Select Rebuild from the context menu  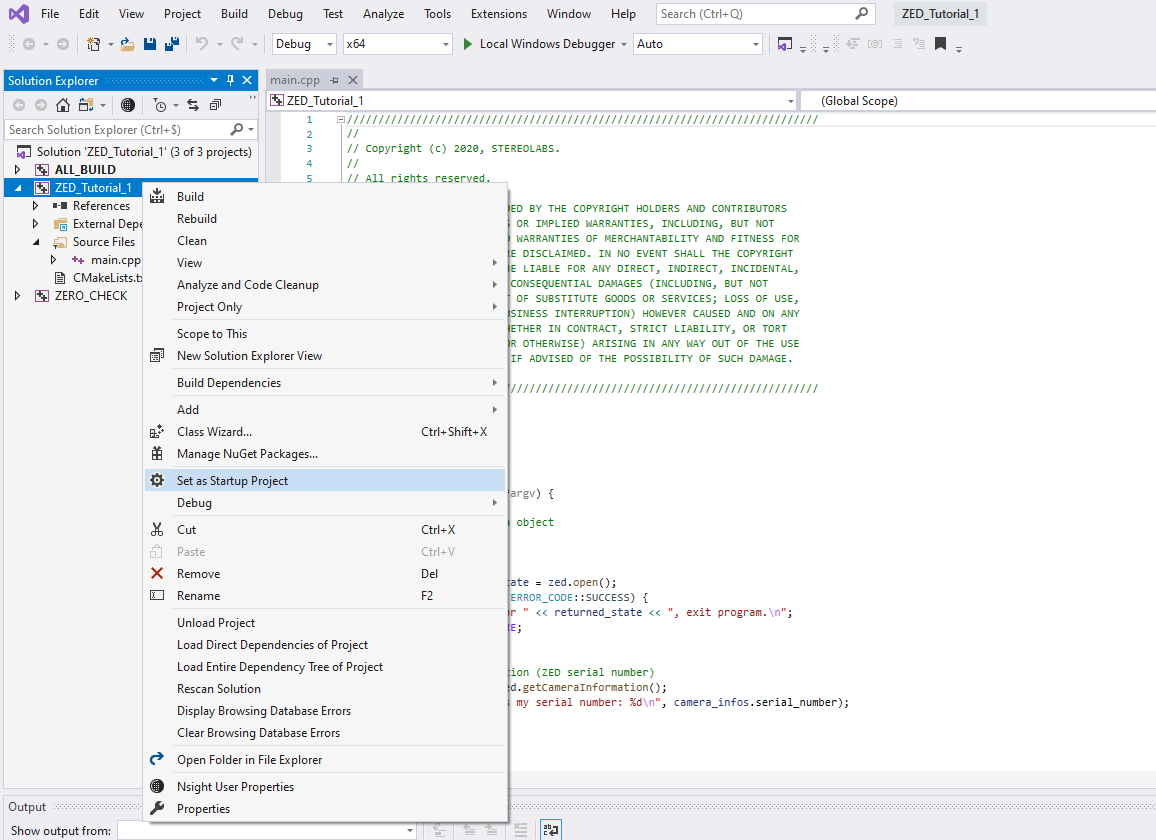[325, 219]
